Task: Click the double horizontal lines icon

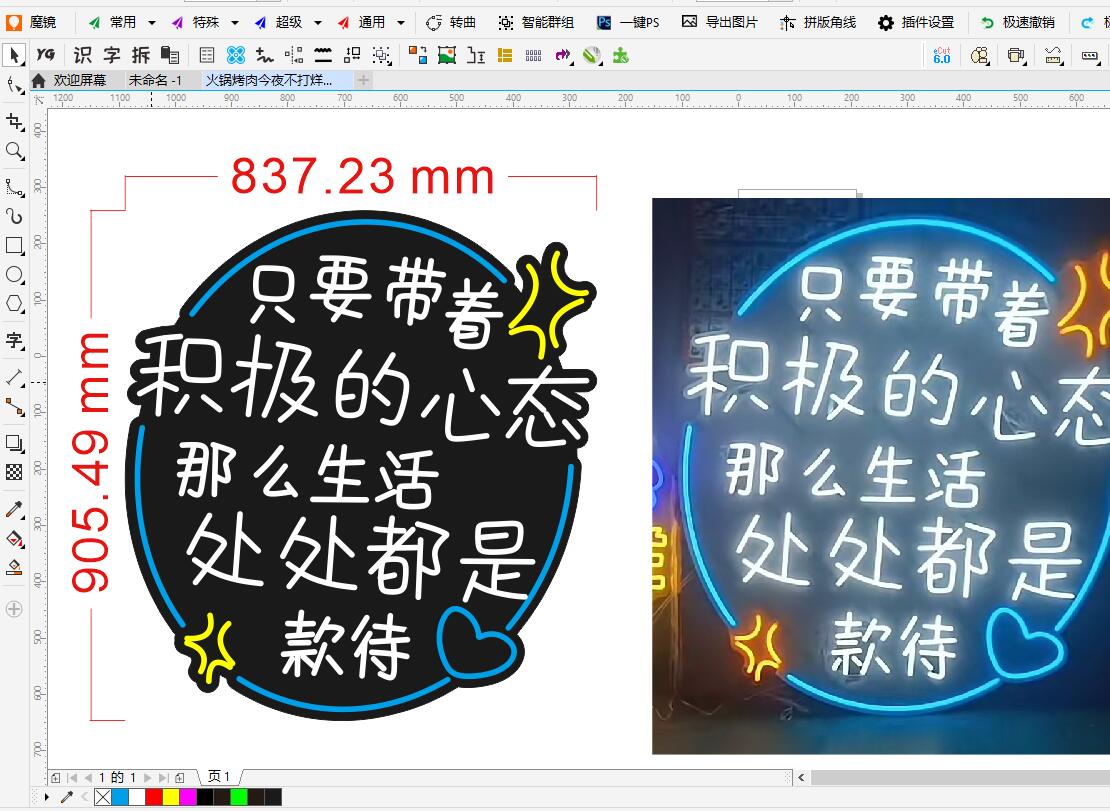Action: tap(323, 55)
